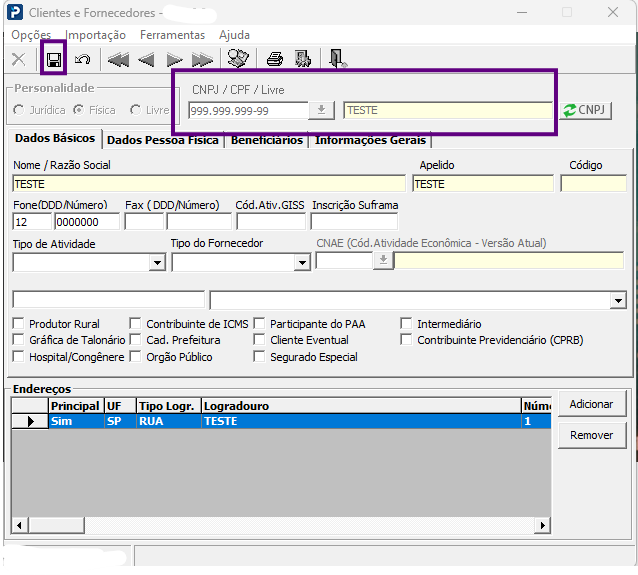The image size is (638, 575).
Task: Go to the next record
Action: click(x=175, y=60)
